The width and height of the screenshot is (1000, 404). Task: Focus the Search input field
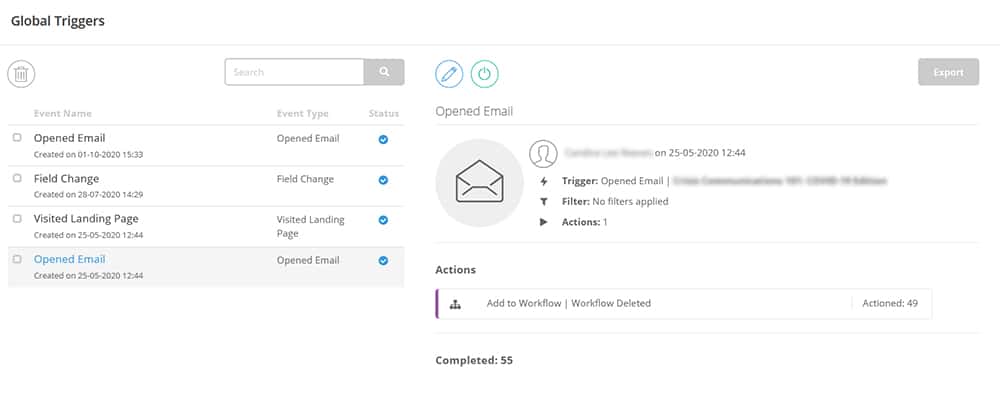[294, 72]
